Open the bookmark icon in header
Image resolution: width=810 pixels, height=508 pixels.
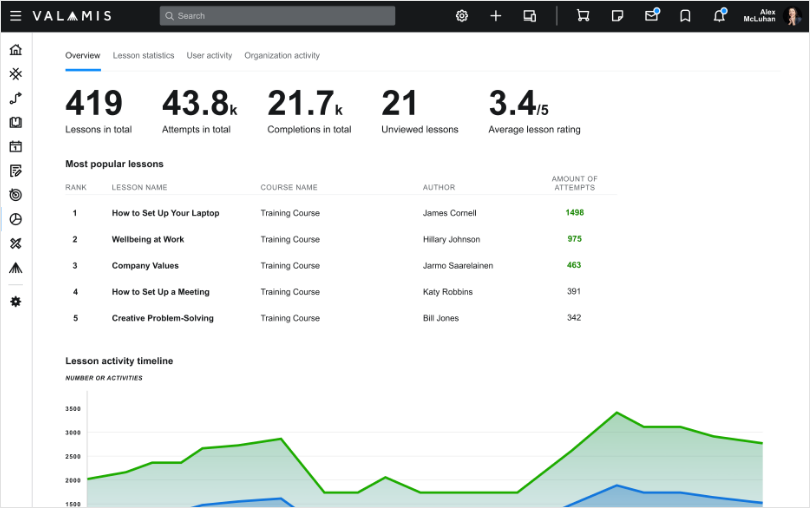tap(685, 16)
